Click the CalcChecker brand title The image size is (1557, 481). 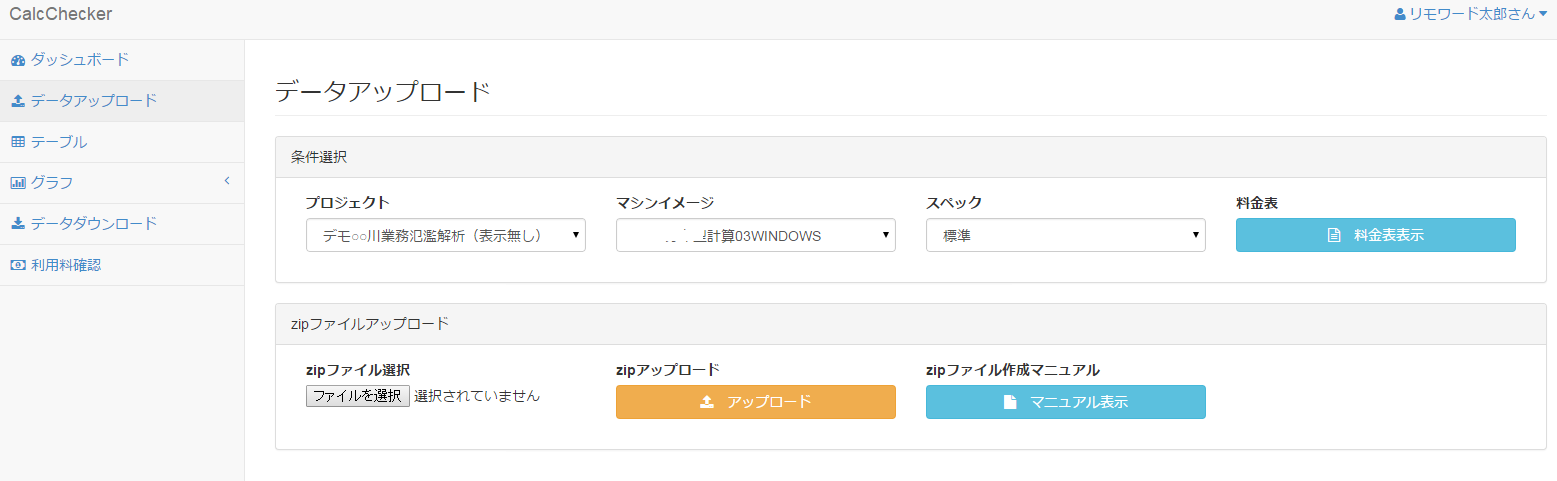tap(60, 14)
